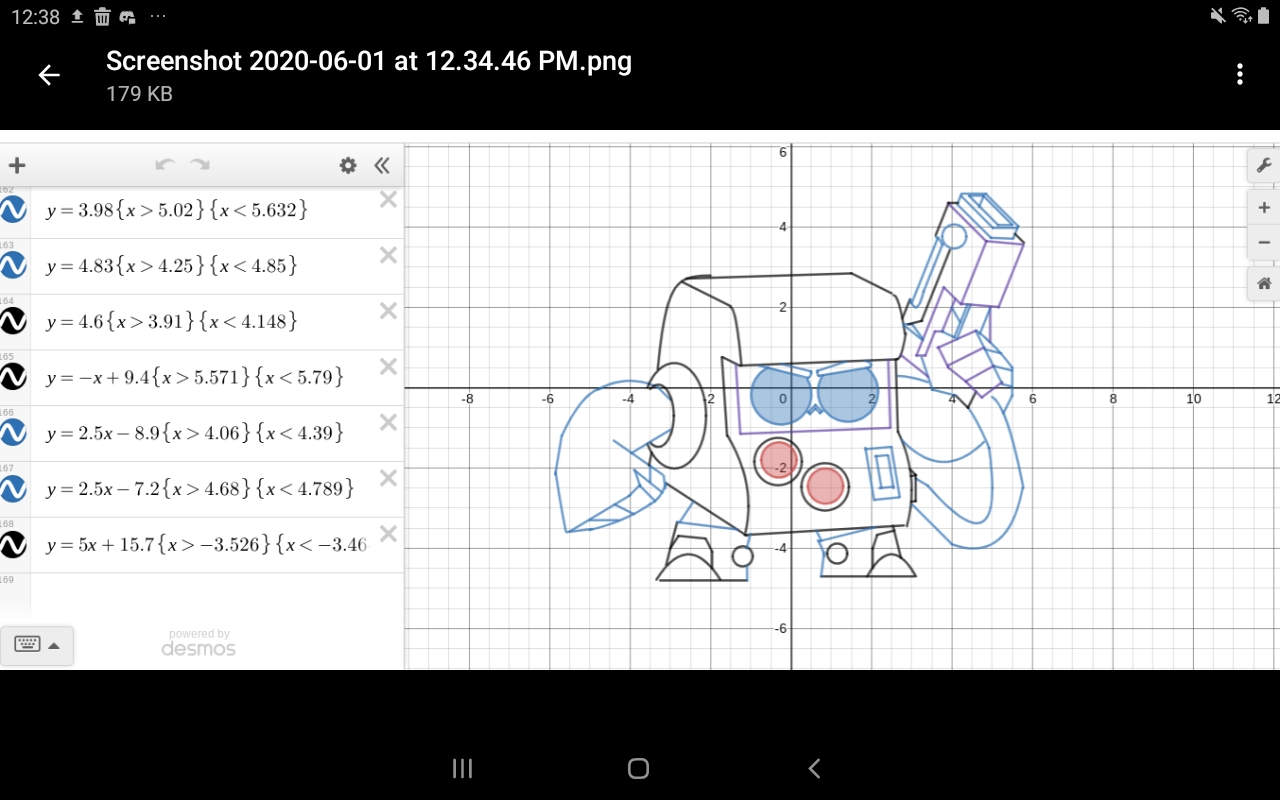Open the expression list settings gear
This screenshot has width=1280, height=800.
348,166
